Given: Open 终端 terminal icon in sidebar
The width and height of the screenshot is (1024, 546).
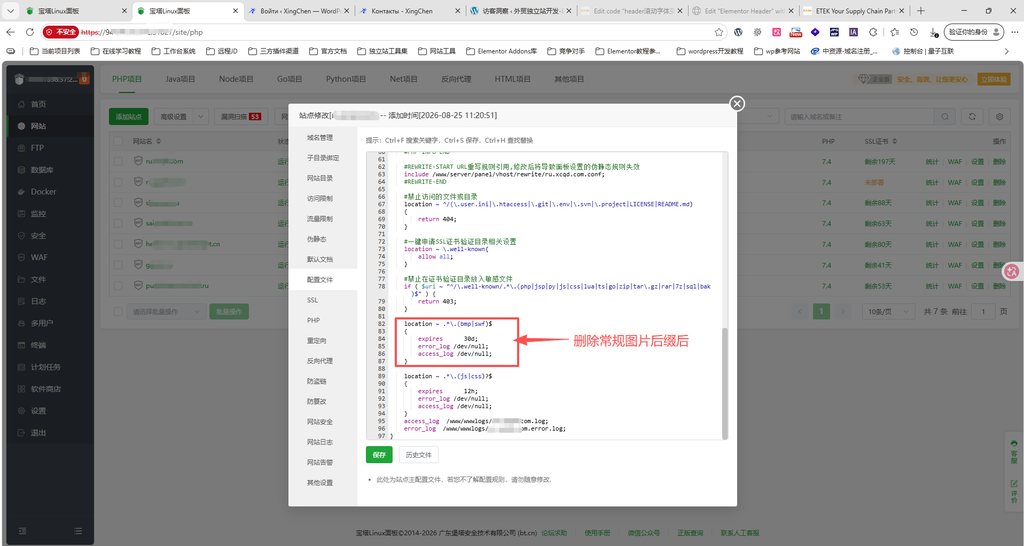Looking at the screenshot, I should tap(22, 345).
